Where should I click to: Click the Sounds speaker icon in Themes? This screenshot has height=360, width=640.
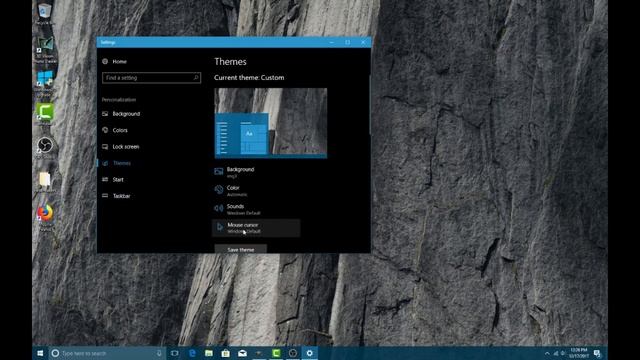219,209
